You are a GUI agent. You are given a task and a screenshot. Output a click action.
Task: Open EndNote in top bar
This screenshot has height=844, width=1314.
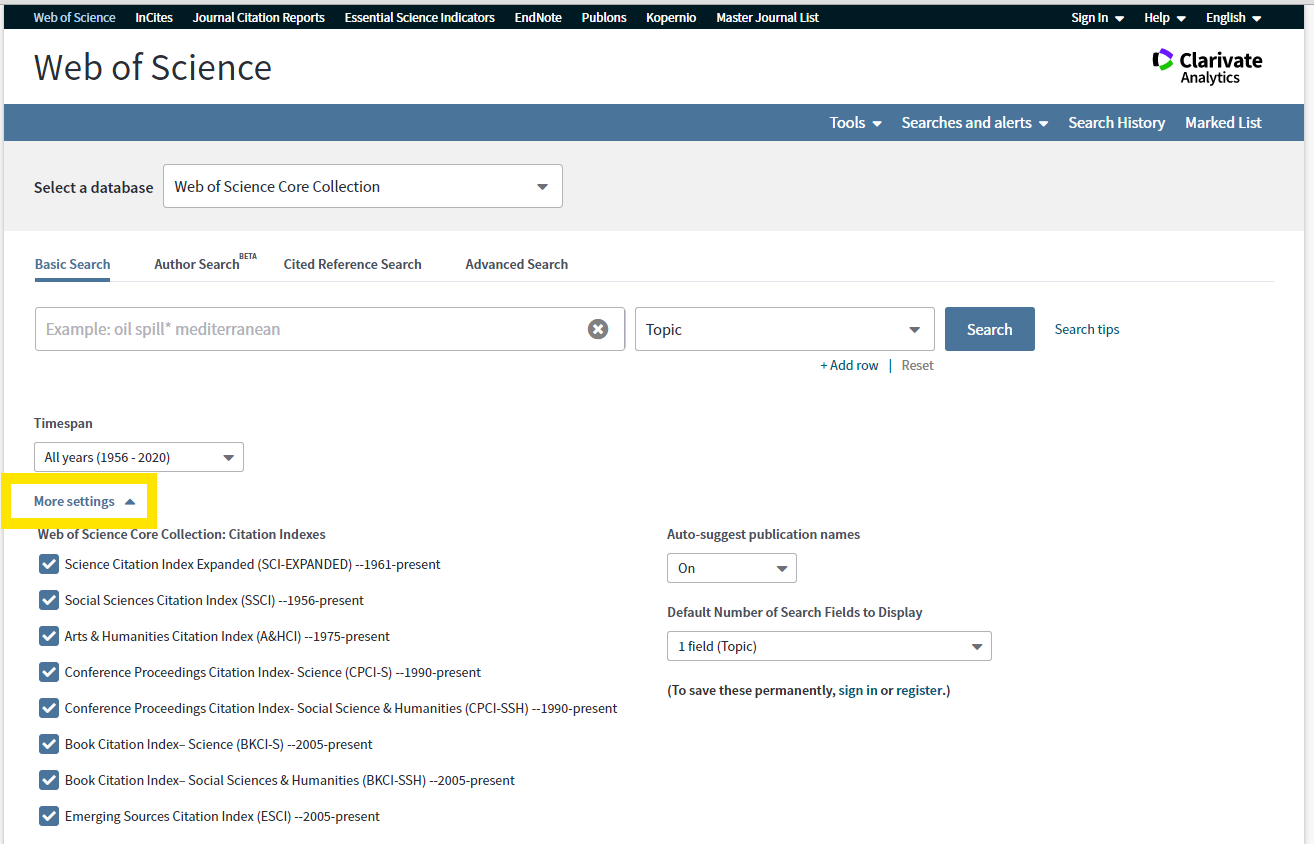click(538, 18)
